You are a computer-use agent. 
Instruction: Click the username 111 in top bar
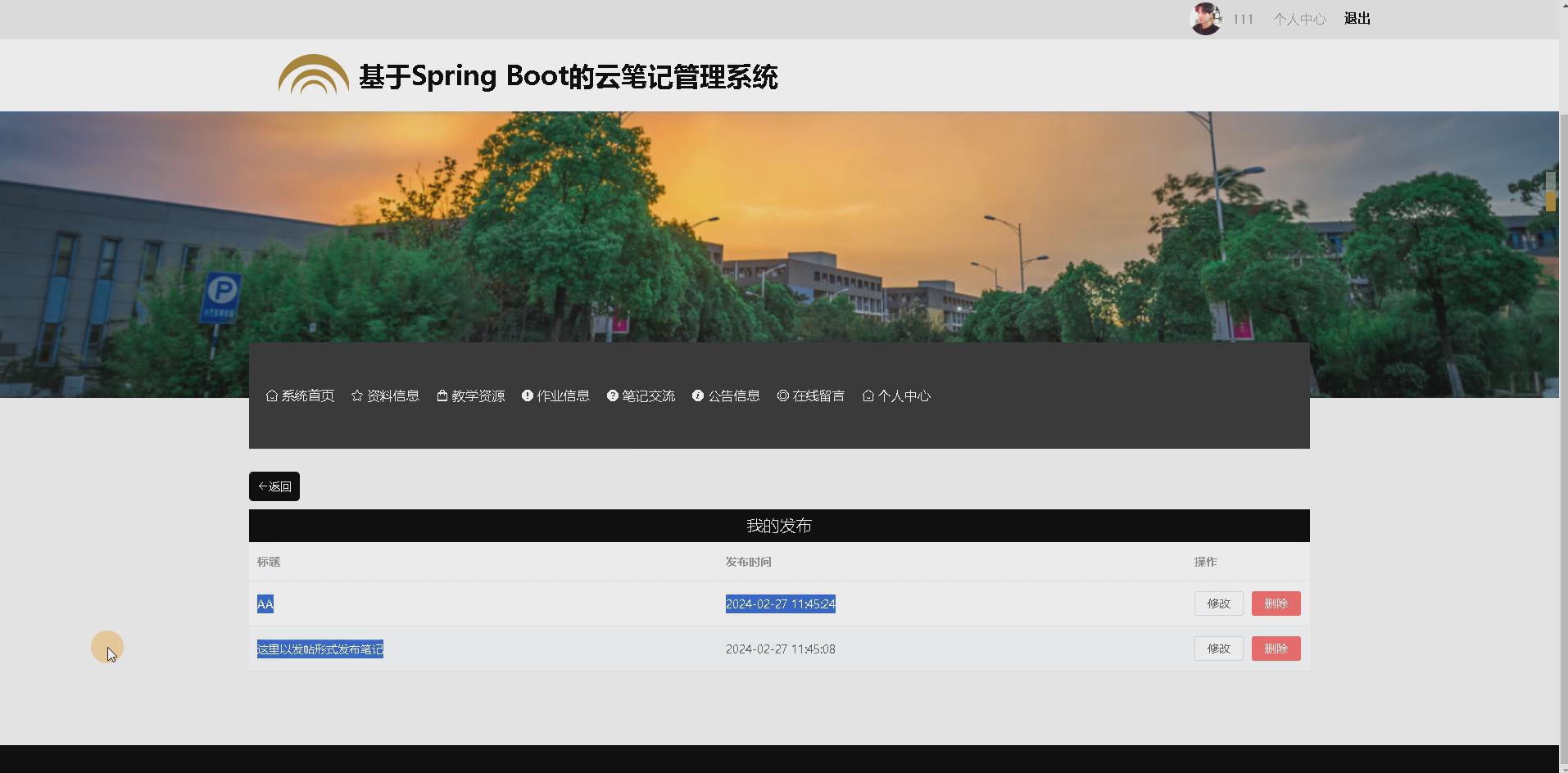click(1243, 19)
